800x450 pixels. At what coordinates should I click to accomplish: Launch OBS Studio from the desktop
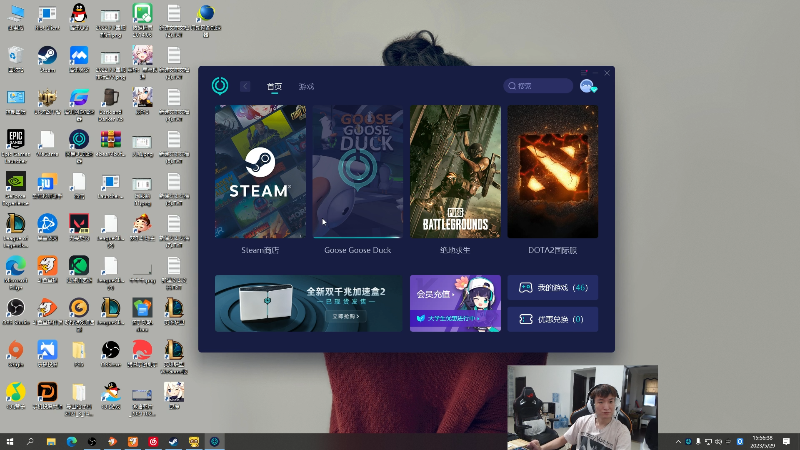[x=16, y=311]
